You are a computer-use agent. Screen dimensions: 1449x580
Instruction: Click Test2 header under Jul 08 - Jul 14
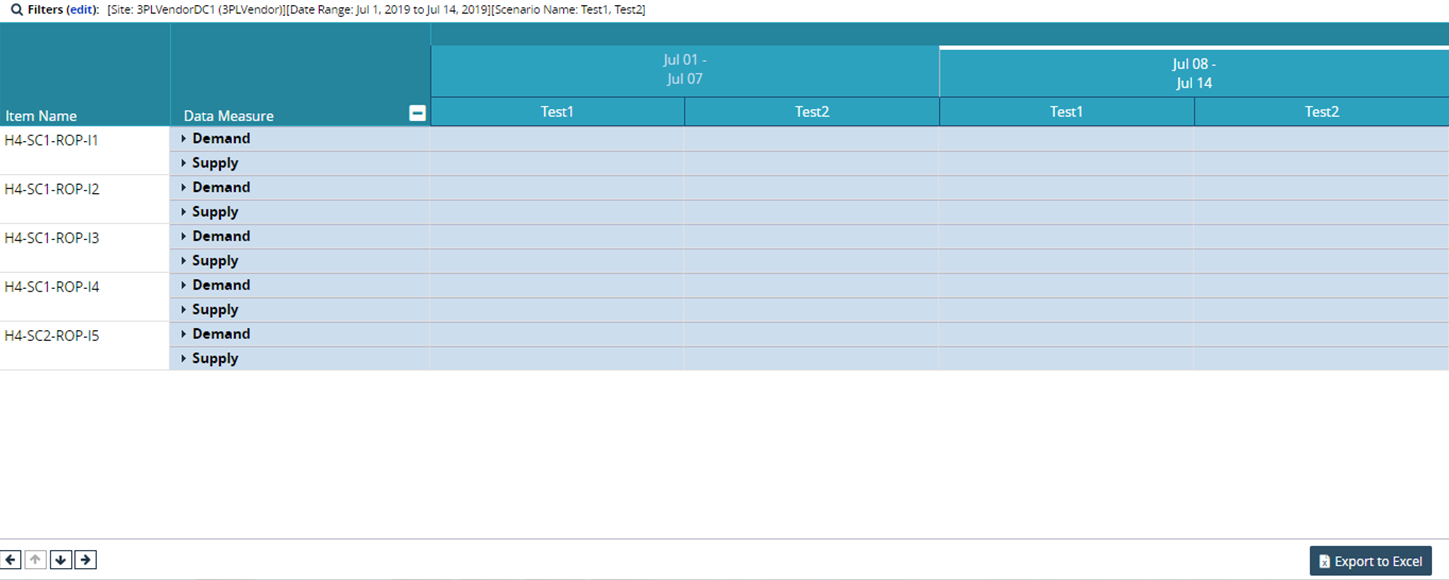(1322, 112)
